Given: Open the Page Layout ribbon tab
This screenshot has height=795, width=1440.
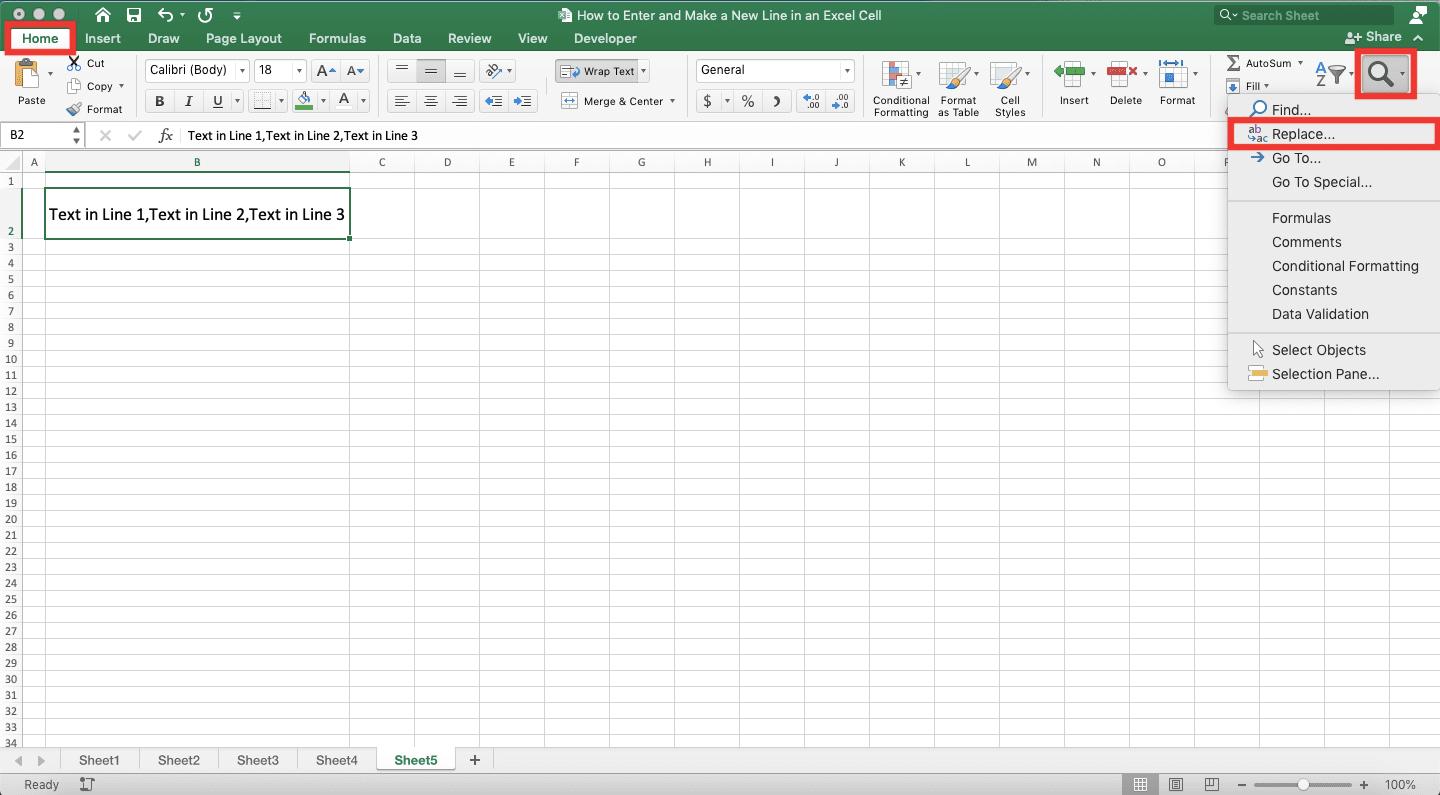Looking at the screenshot, I should point(244,38).
